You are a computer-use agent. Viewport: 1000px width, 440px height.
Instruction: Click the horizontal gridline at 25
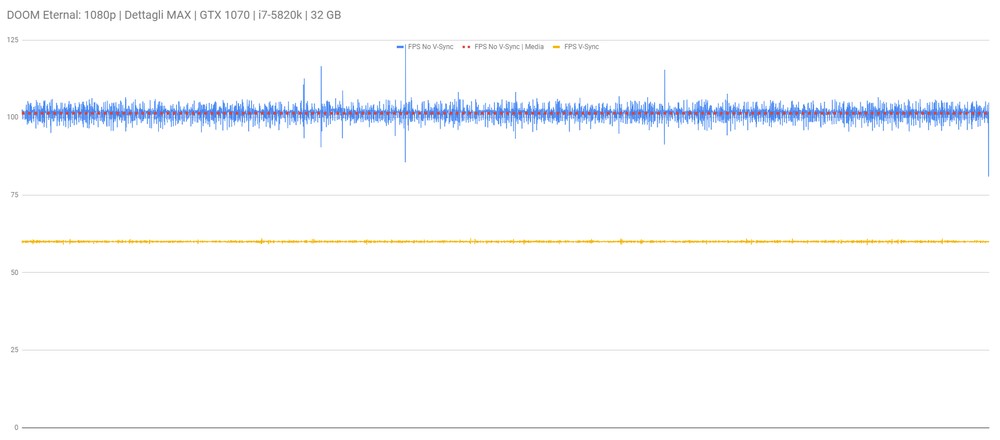[x=505, y=350]
